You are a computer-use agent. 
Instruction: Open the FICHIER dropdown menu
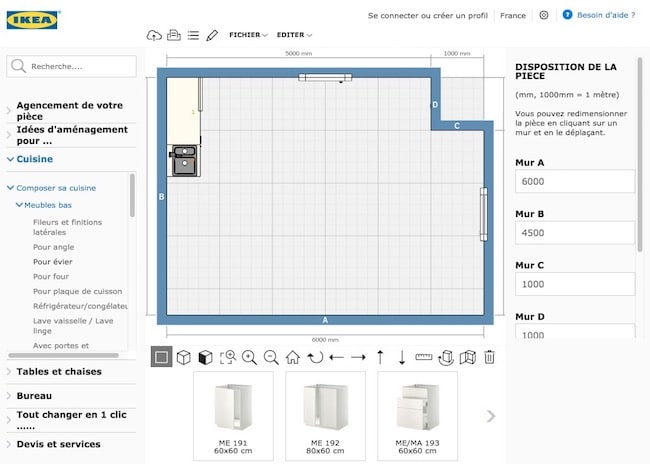[x=247, y=35]
